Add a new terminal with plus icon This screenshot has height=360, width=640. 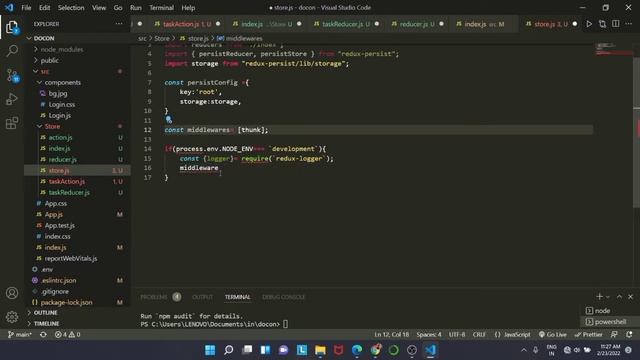point(599,296)
